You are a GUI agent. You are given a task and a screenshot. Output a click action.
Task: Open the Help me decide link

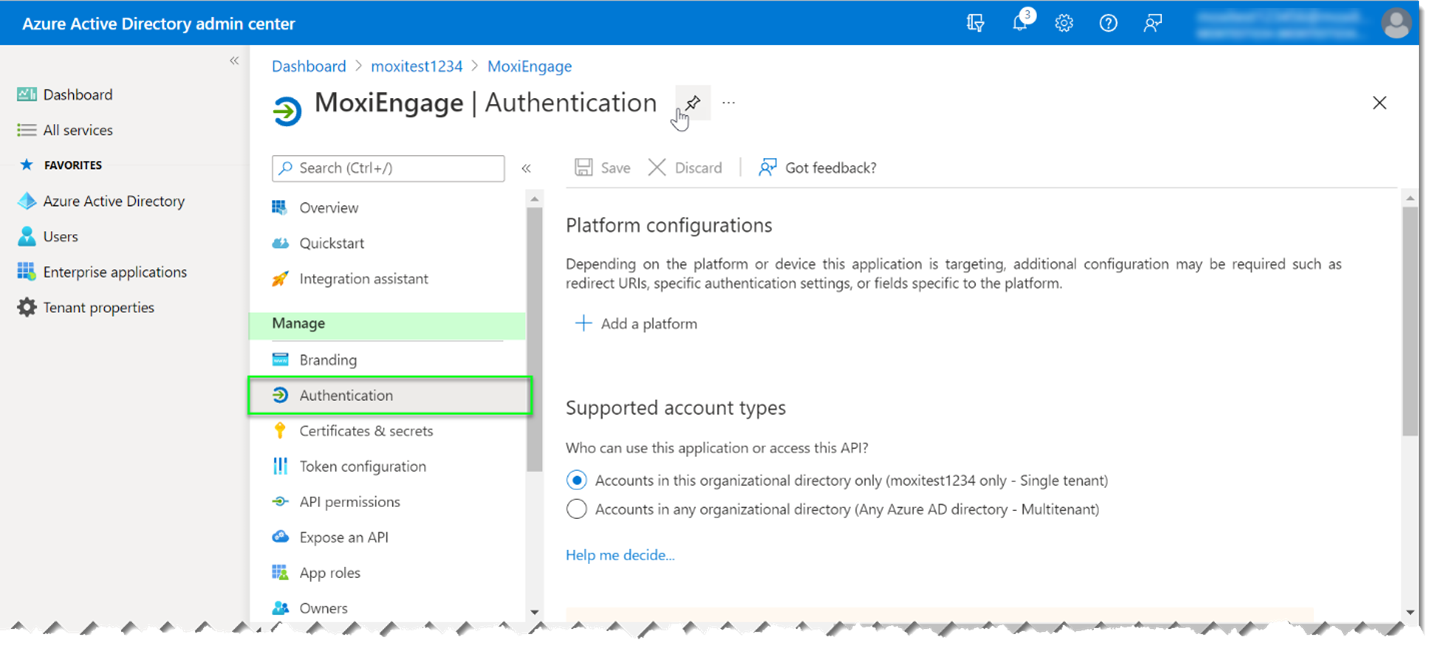[620, 555]
